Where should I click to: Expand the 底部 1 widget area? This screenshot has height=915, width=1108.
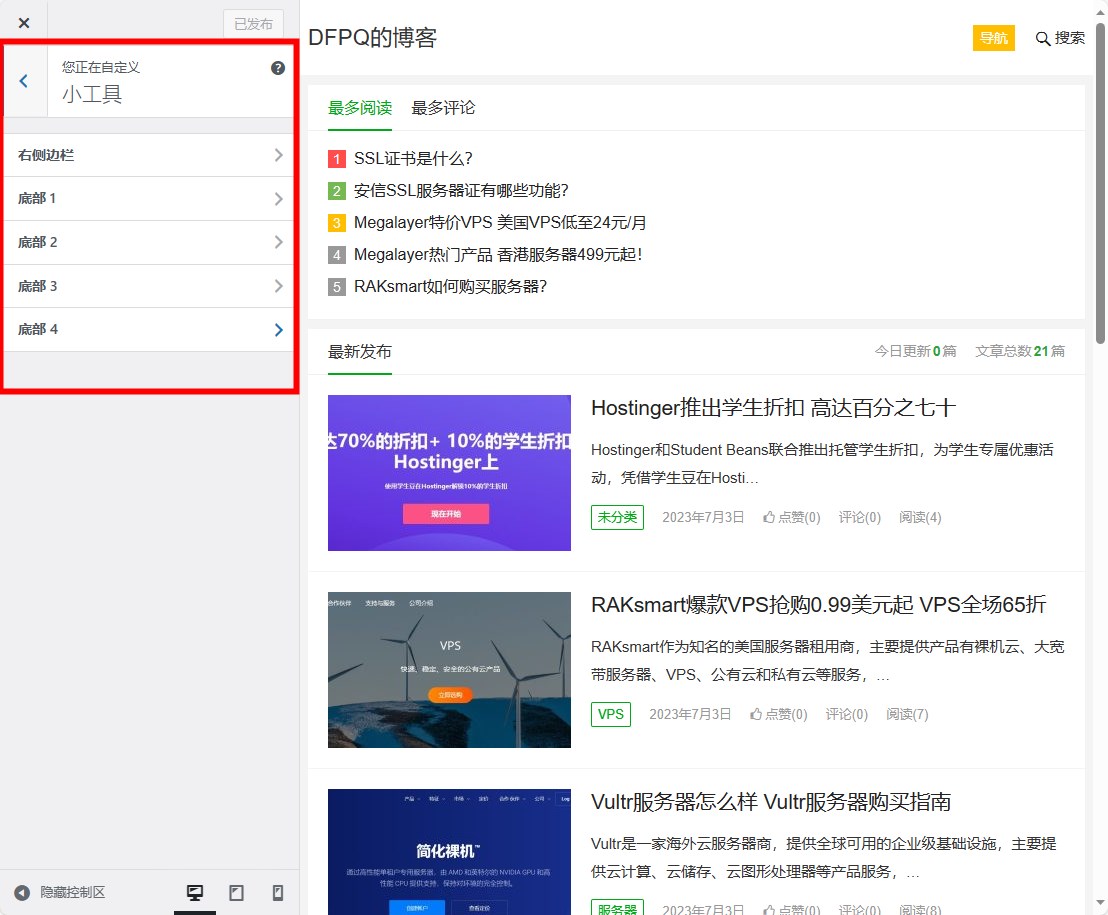click(149, 199)
